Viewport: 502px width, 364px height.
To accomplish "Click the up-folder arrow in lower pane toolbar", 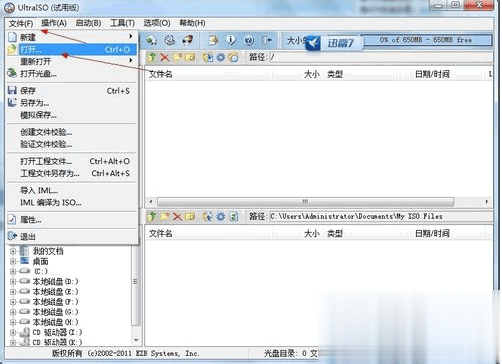I will tap(152, 217).
